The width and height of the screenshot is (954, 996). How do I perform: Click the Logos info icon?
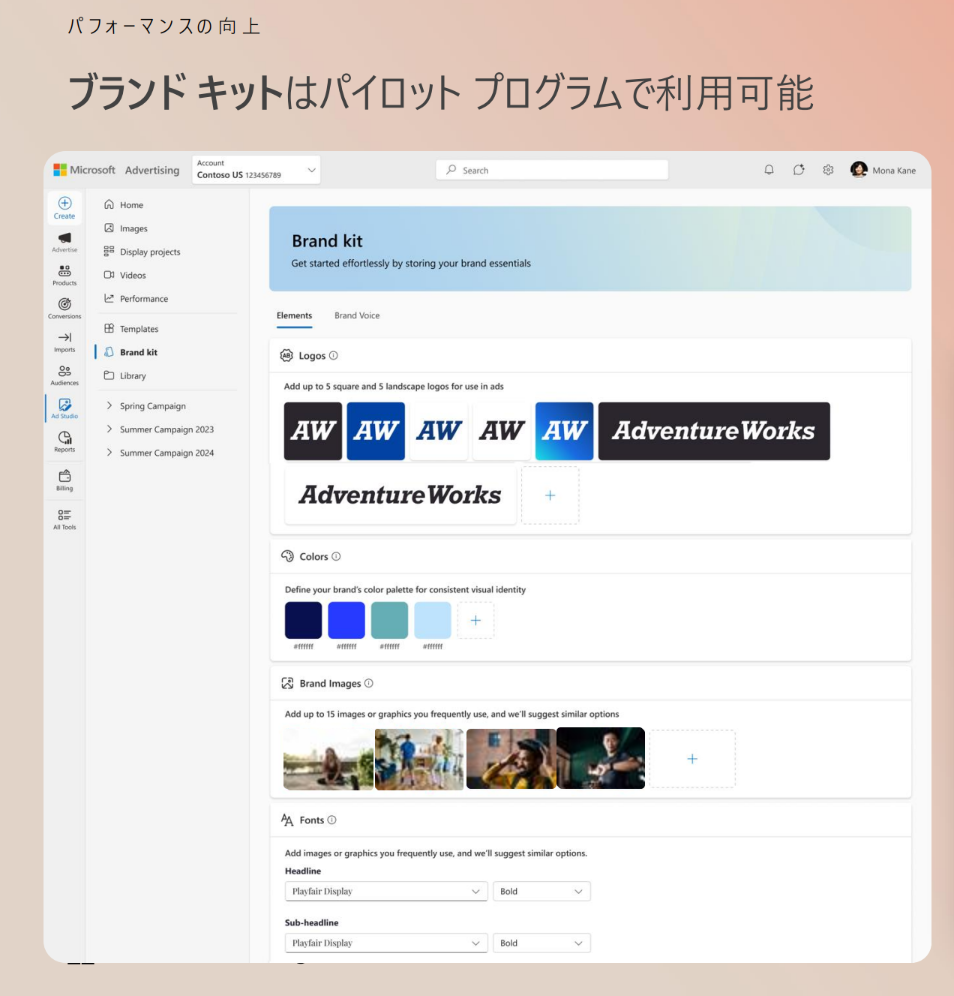click(333, 356)
